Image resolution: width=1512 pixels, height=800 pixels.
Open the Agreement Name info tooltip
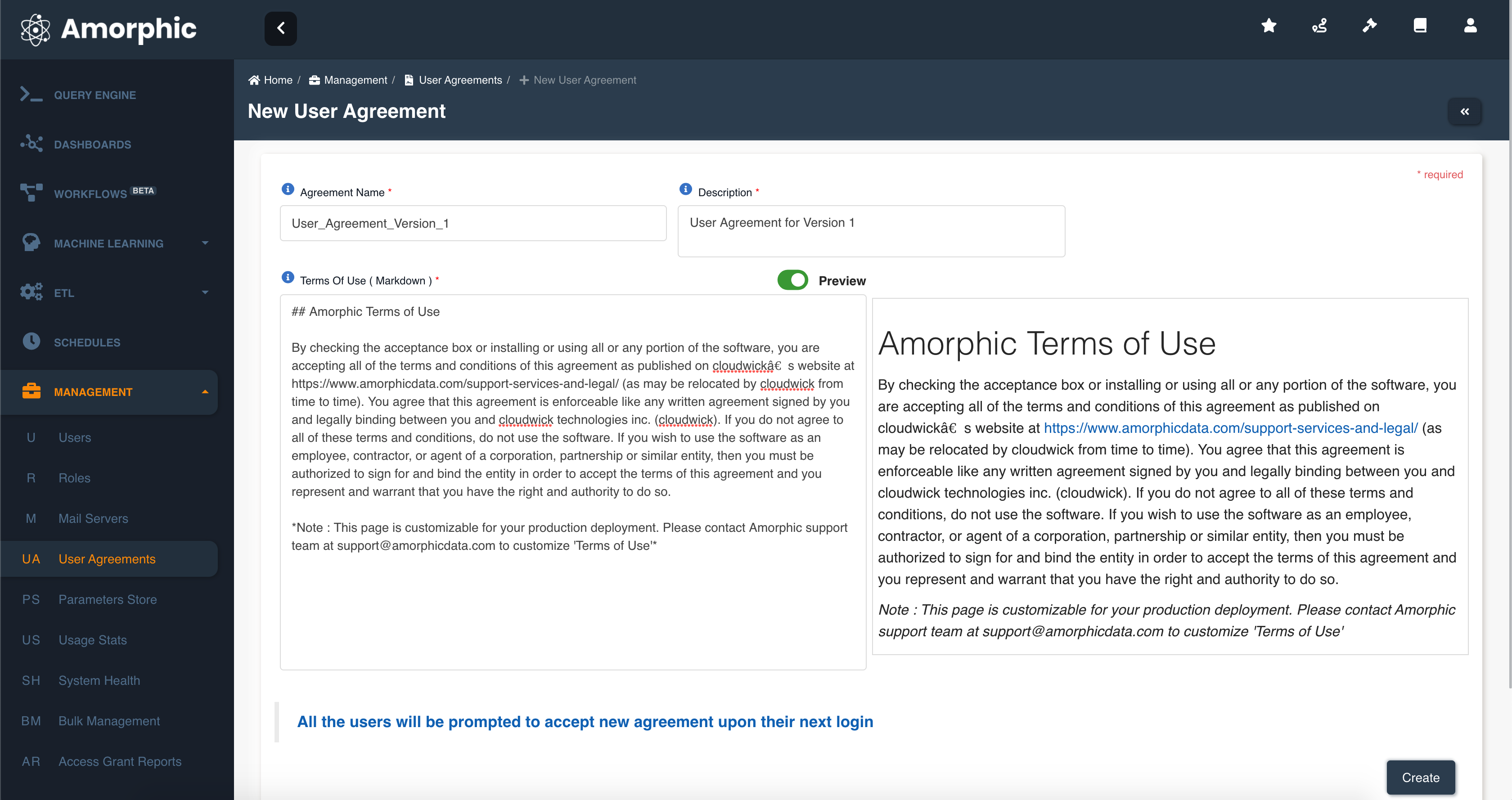pyautogui.click(x=288, y=189)
